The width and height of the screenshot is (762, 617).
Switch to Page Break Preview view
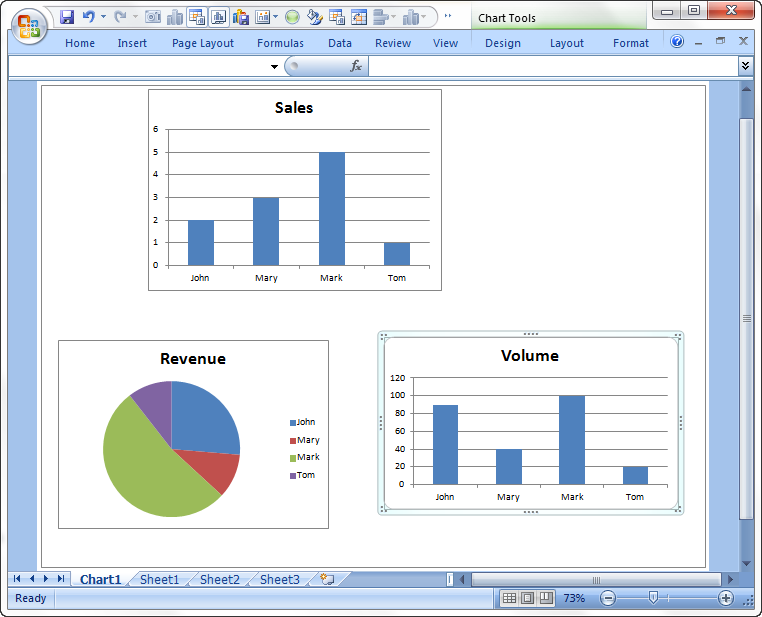pos(545,598)
